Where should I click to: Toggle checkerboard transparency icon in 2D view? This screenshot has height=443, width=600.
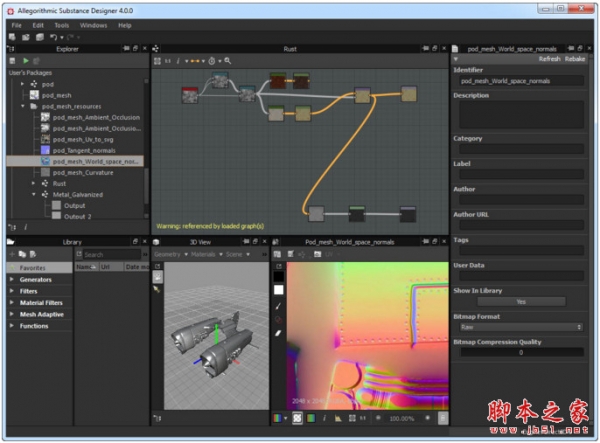(297, 418)
